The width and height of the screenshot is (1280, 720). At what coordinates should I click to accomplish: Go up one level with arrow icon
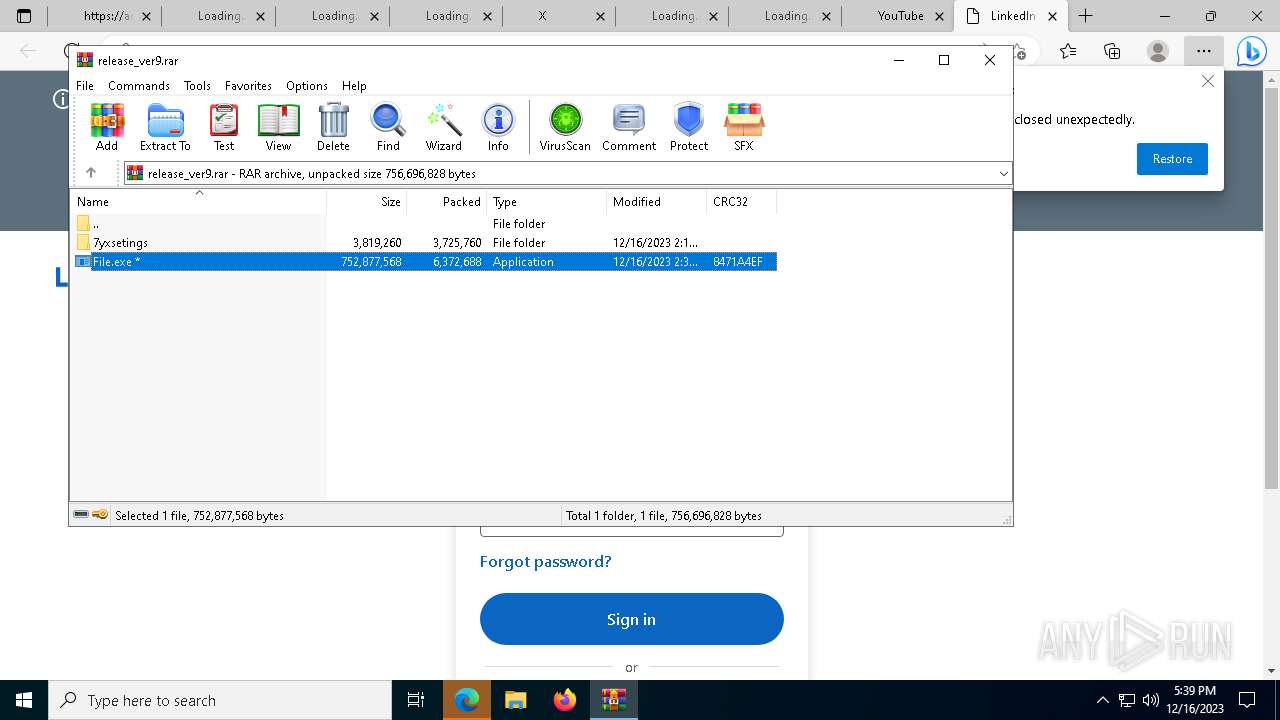[91, 173]
